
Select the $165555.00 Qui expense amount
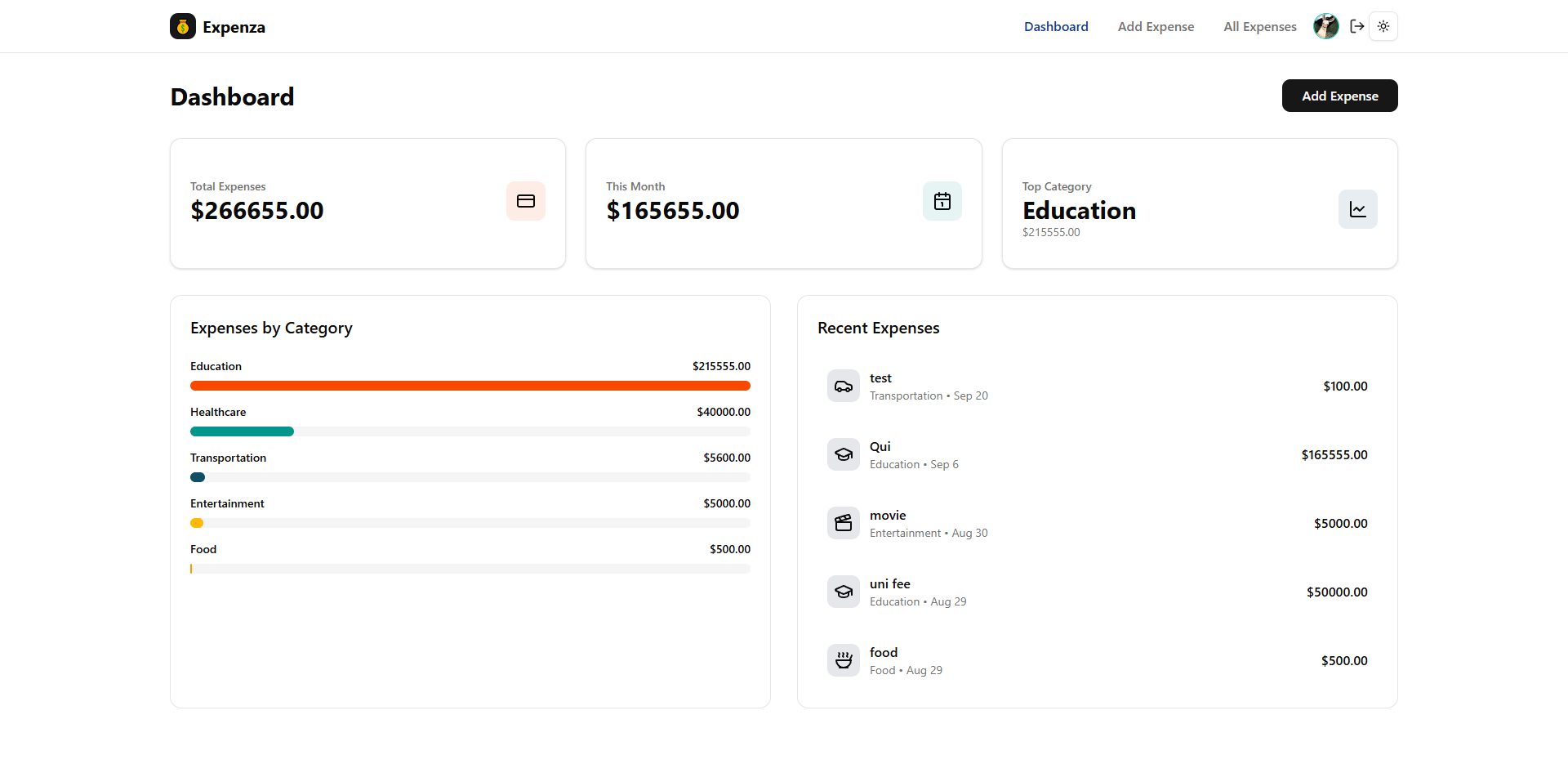pyautogui.click(x=1334, y=454)
